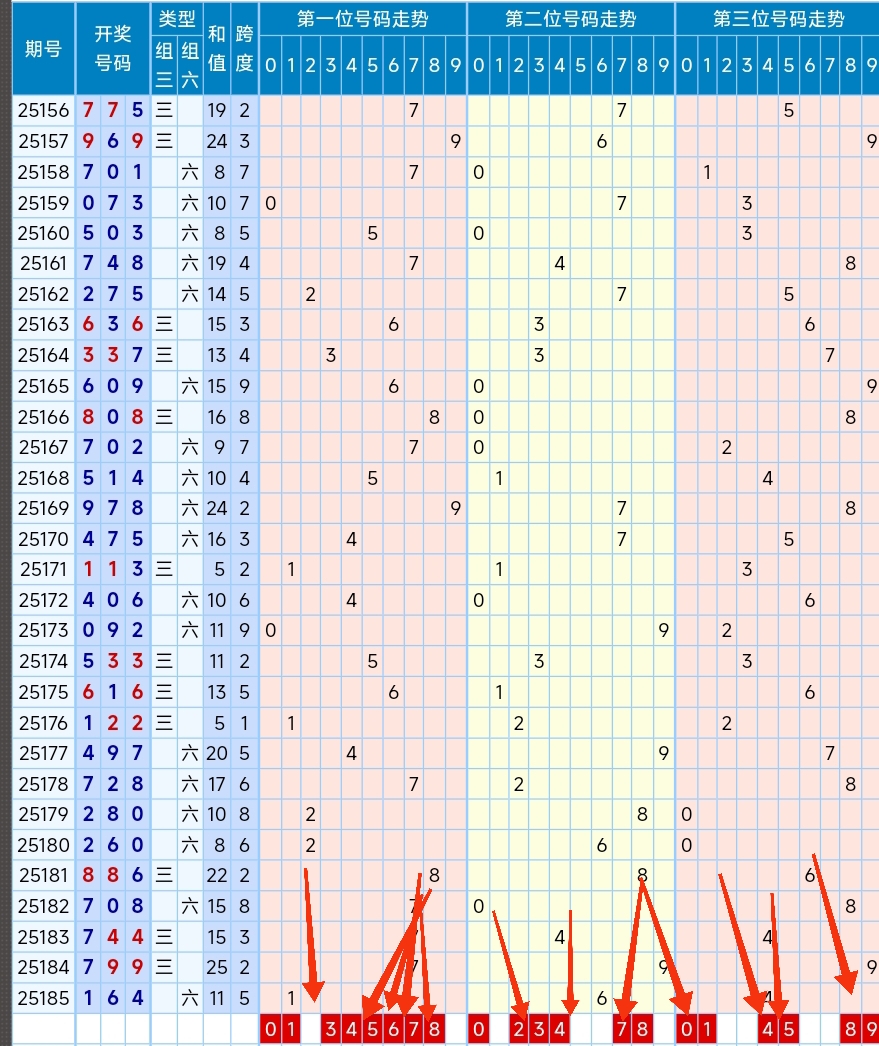
Task: Select issue number 25163
Action: click(43, 324)
